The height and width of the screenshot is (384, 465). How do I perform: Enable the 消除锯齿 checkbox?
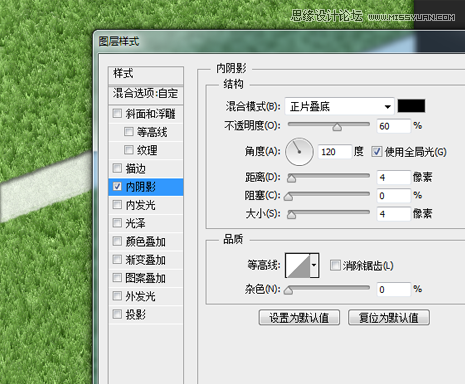[x=335, y=265]
